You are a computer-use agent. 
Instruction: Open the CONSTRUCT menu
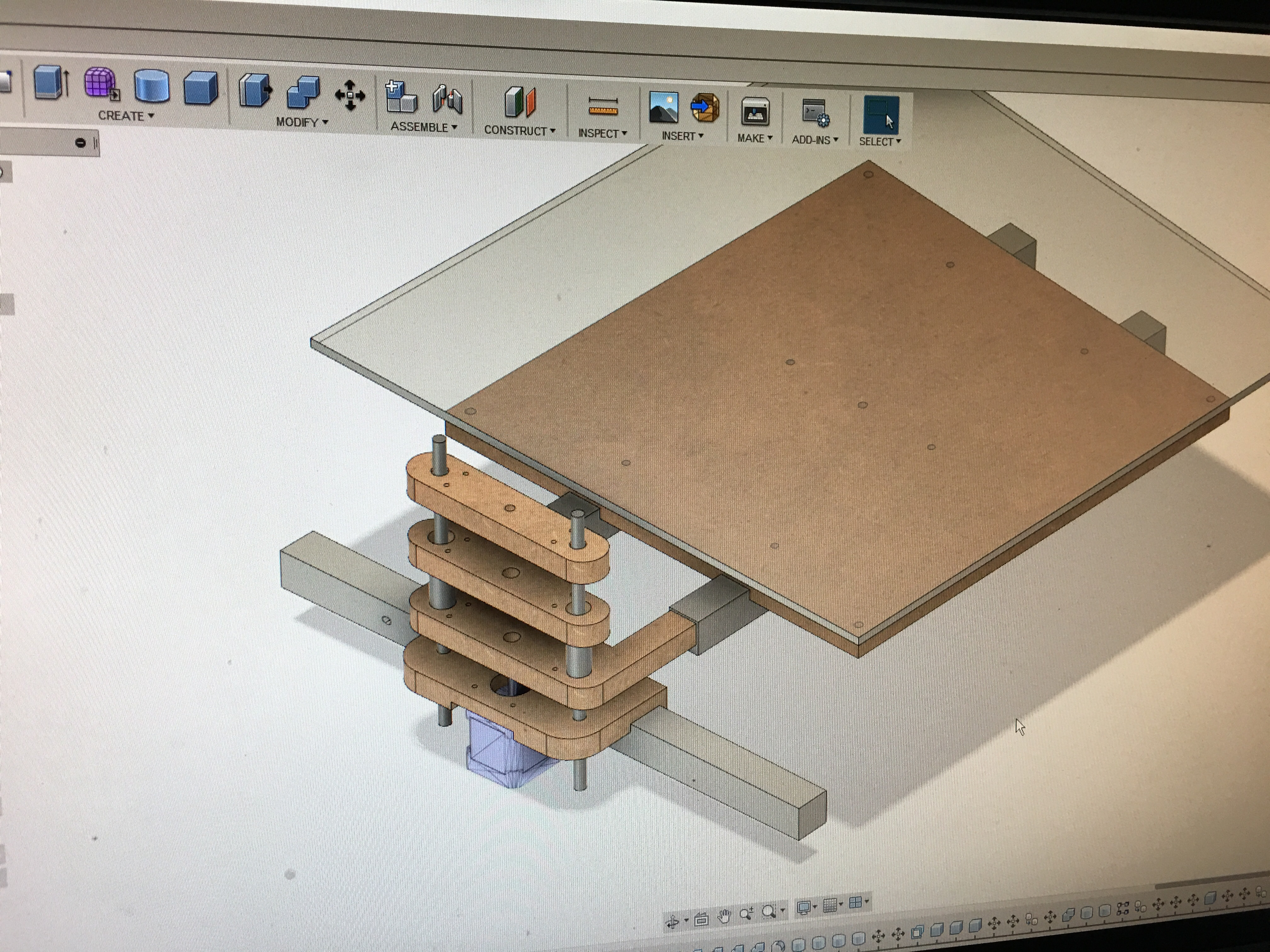coord(519,130)
